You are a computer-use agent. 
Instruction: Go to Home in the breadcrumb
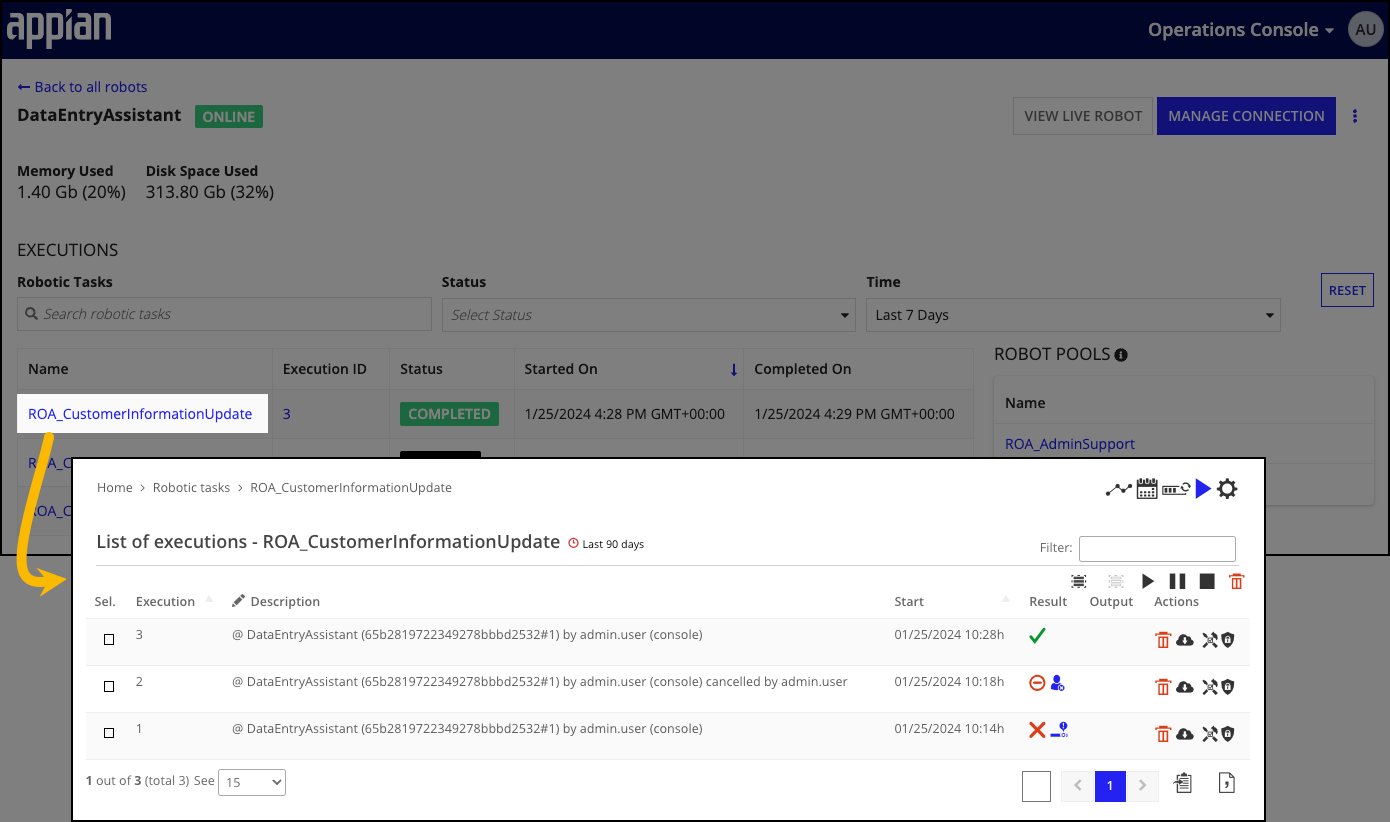tap(115, 487)
